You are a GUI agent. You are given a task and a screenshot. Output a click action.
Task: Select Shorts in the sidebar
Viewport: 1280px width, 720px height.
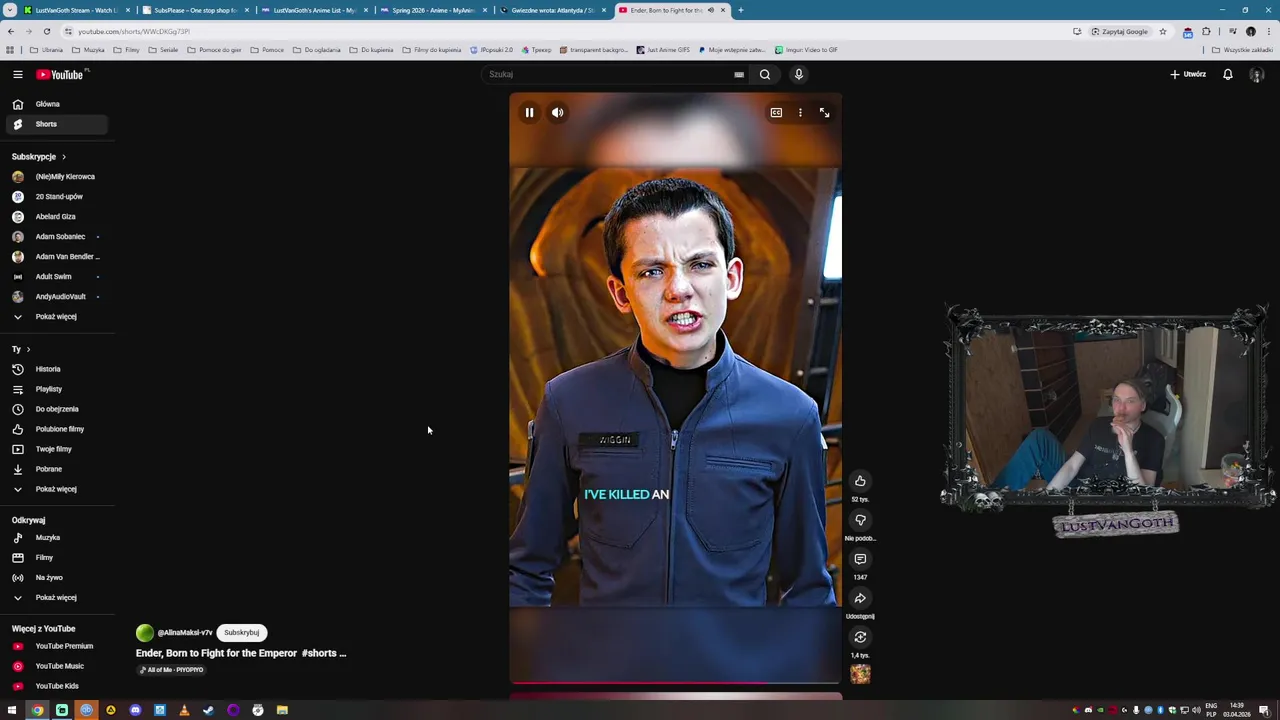(57, 124)
